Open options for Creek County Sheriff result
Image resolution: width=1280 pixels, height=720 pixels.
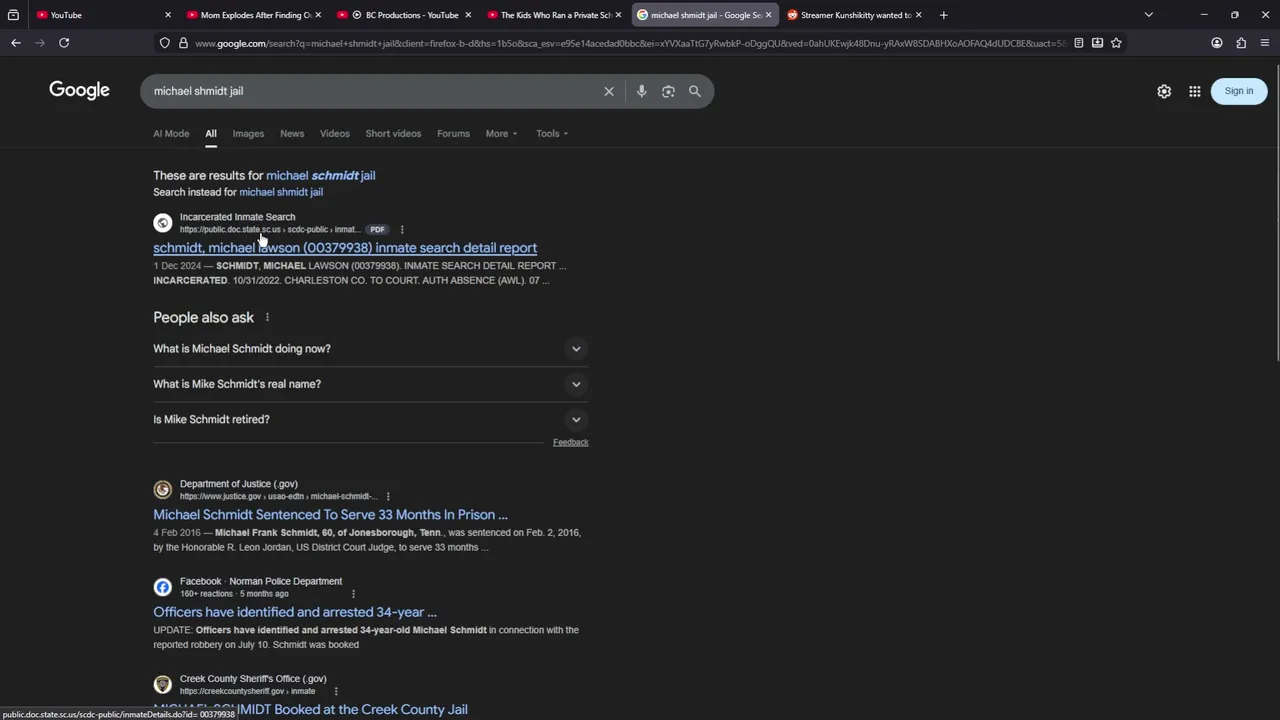click(336, 692)
